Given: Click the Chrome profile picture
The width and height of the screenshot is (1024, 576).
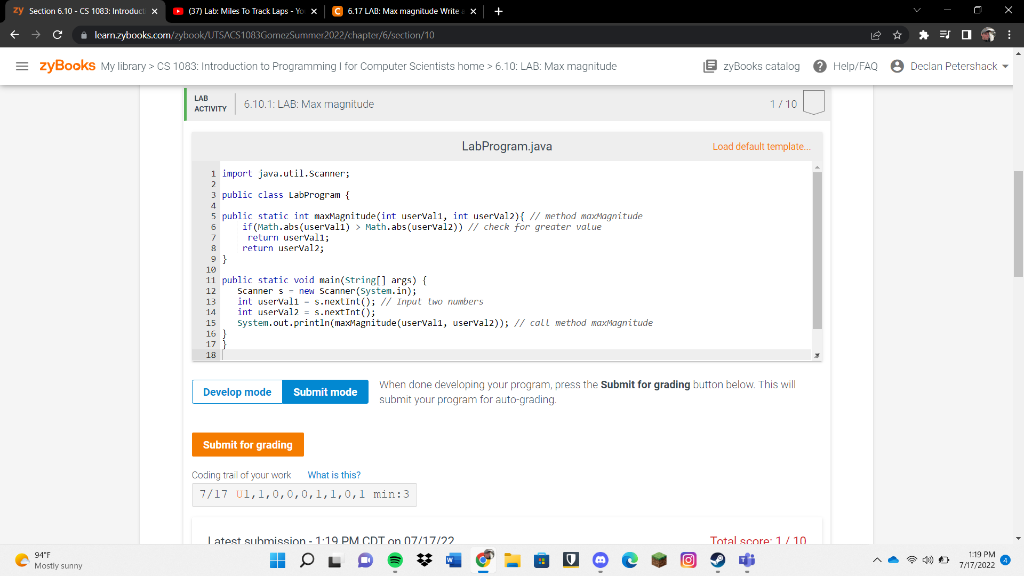Looking at the screenshot, I should point(988,35).
